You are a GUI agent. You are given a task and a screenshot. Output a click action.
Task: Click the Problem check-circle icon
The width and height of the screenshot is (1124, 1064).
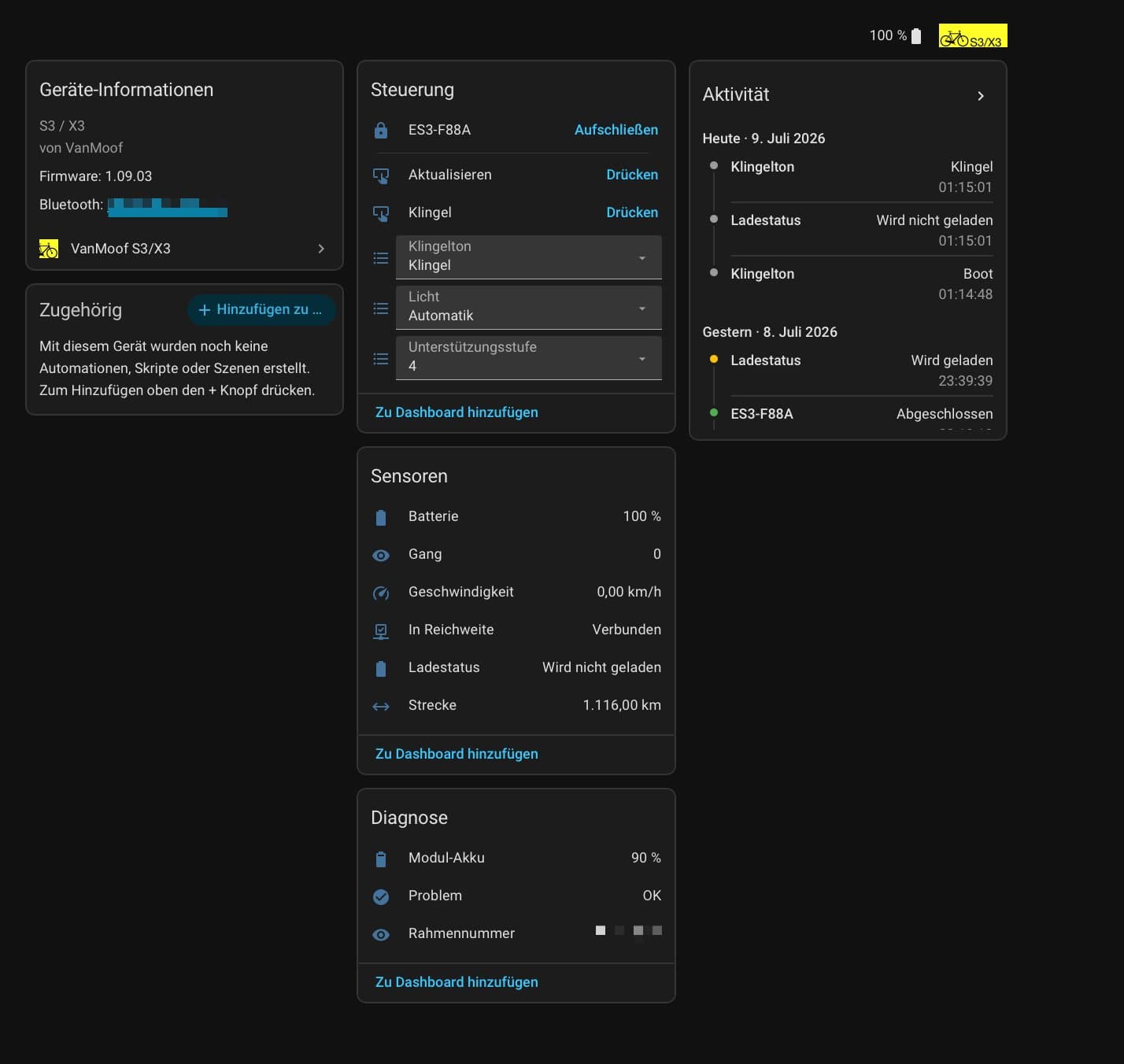(x=381, y=896)
